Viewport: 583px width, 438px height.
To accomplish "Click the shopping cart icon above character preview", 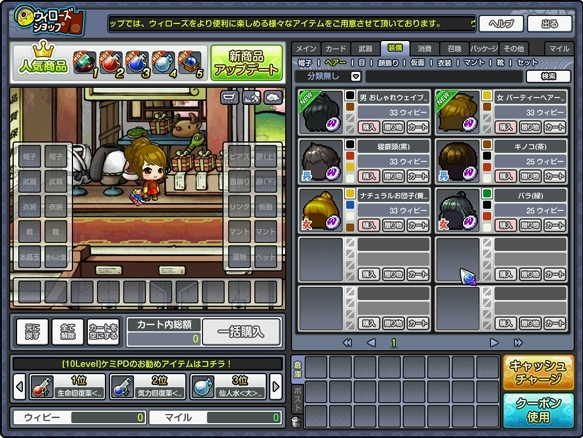I will coord(229,97).
